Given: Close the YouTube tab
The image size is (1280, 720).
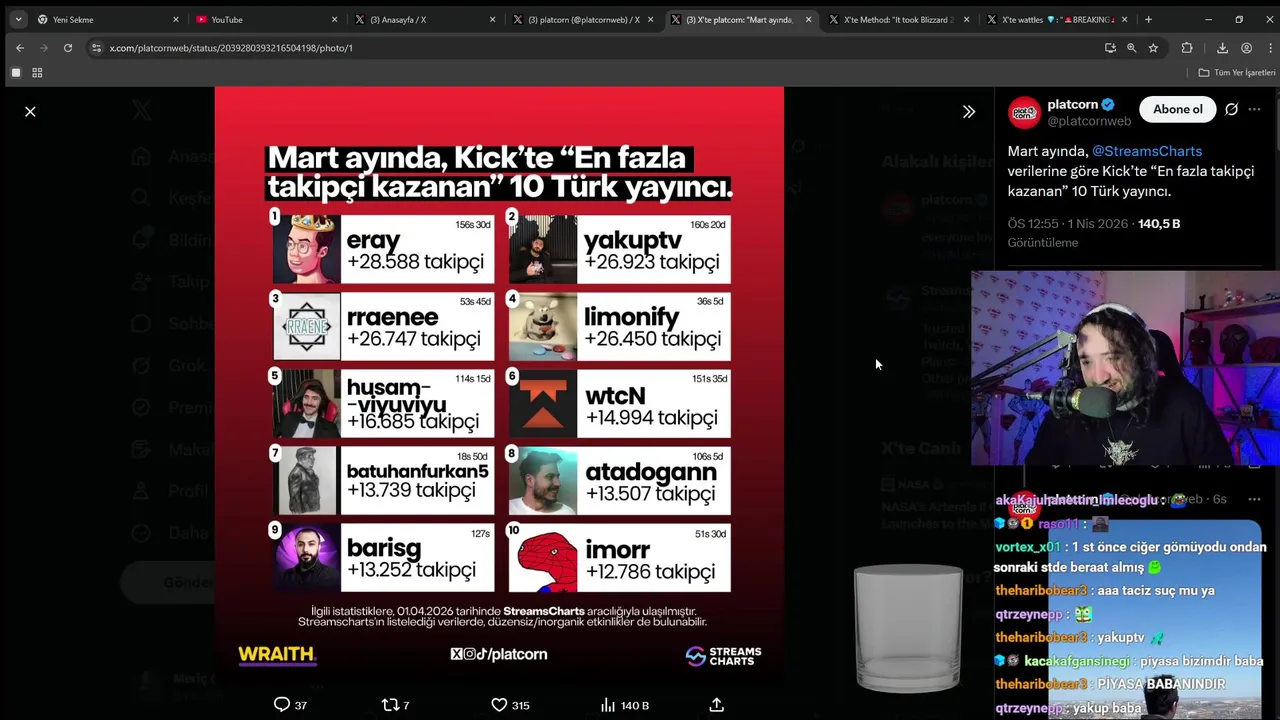Looking at the screenshot, I should 334,19.
